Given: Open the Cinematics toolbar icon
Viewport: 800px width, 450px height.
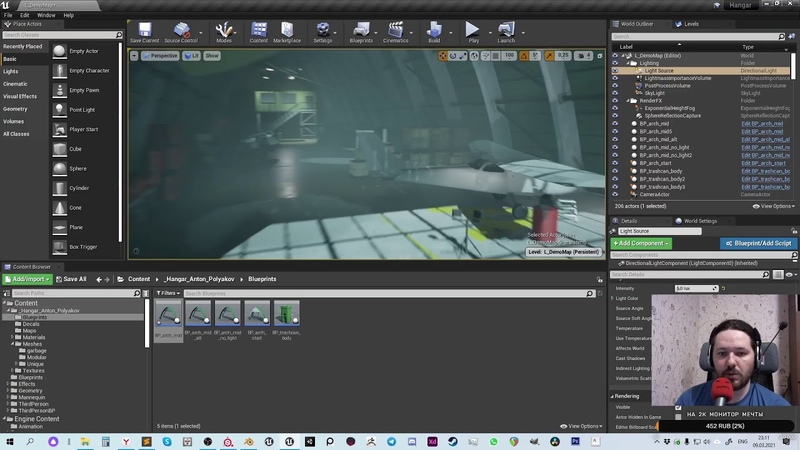Looking at the screenshot, I should (395, 32).
